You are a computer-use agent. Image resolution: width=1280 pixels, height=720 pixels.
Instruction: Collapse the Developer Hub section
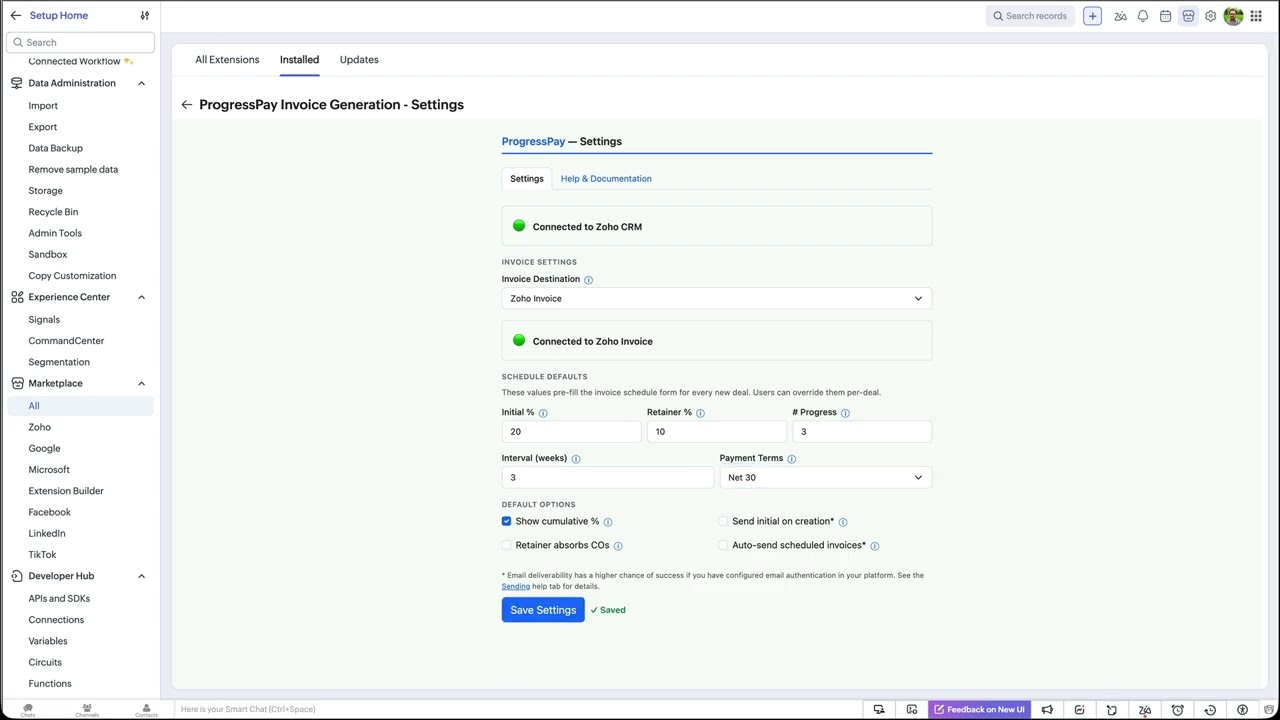click(x=141, y=576)
